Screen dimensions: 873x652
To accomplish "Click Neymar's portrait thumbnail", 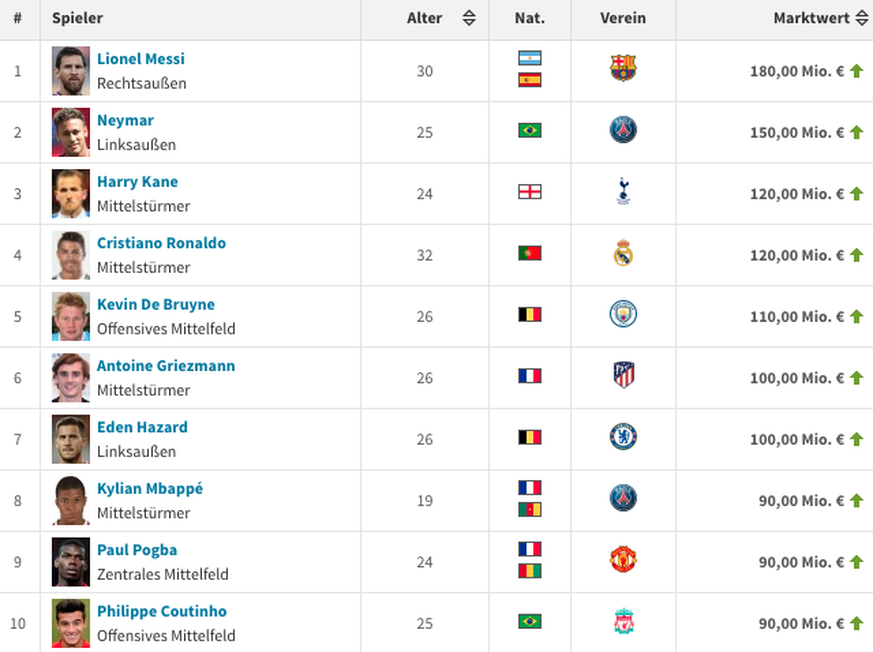I will pos(71,132).
